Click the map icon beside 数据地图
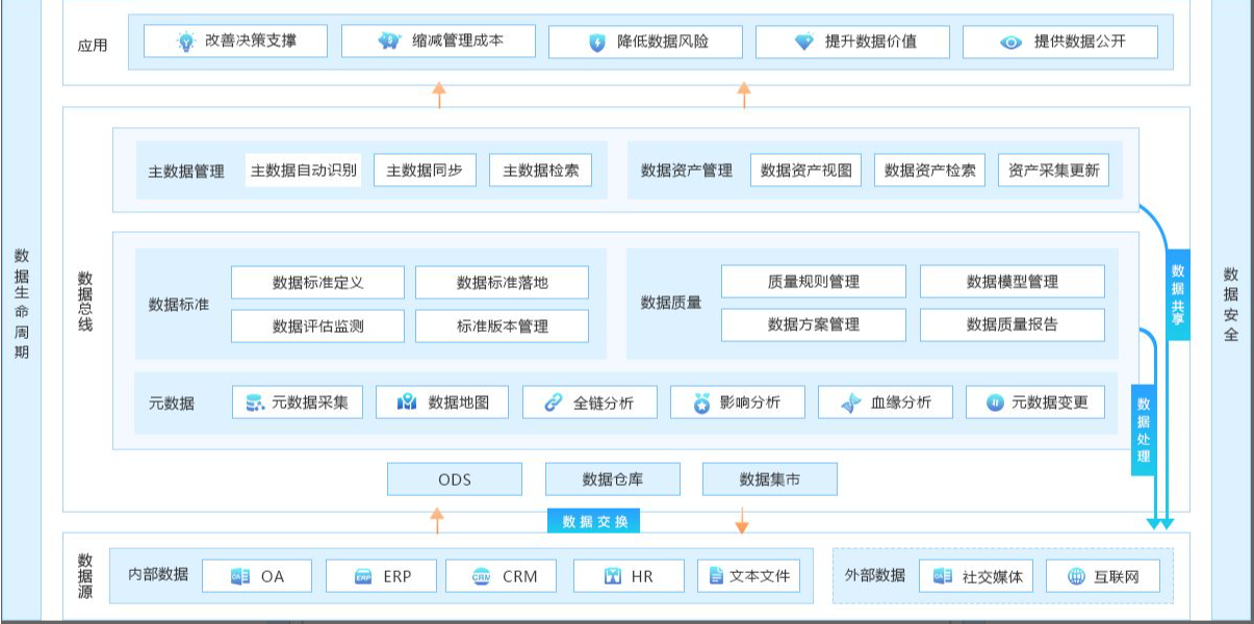This screenshot has width=1254, height=624. coord(406,403)
